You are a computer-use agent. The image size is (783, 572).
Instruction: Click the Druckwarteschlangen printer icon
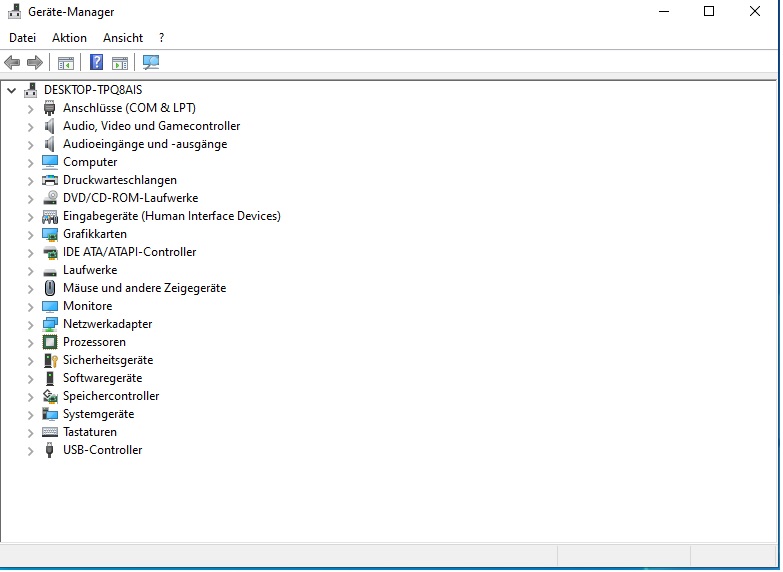coord(50,180)
